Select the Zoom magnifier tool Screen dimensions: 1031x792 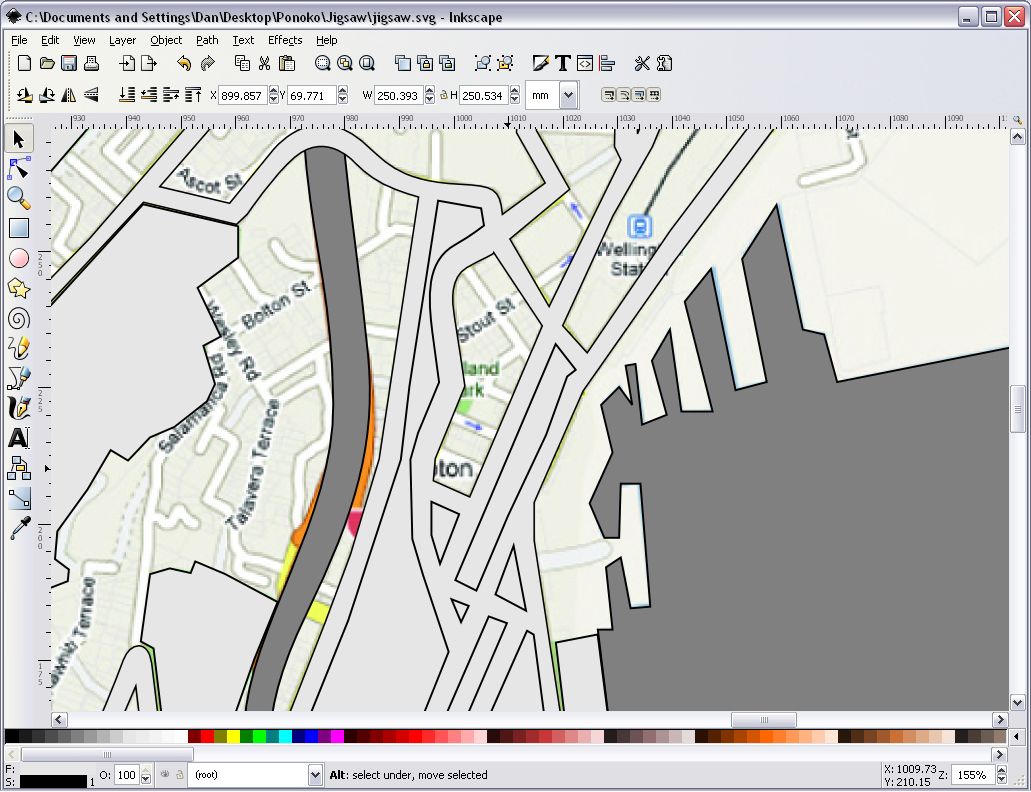[19, 198]
